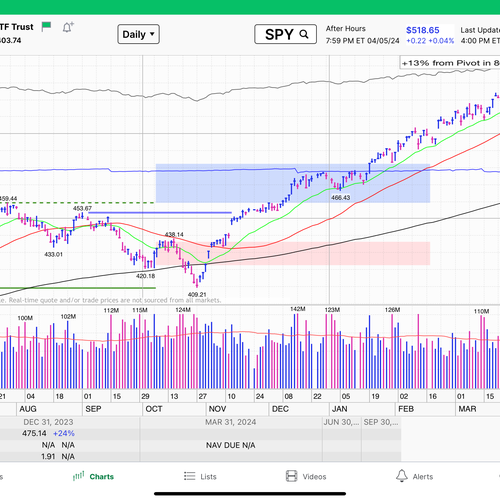The height and width of the screenshot is (500, 500).
Task: Click the 433.01 price label
Action: pos(53,254)
